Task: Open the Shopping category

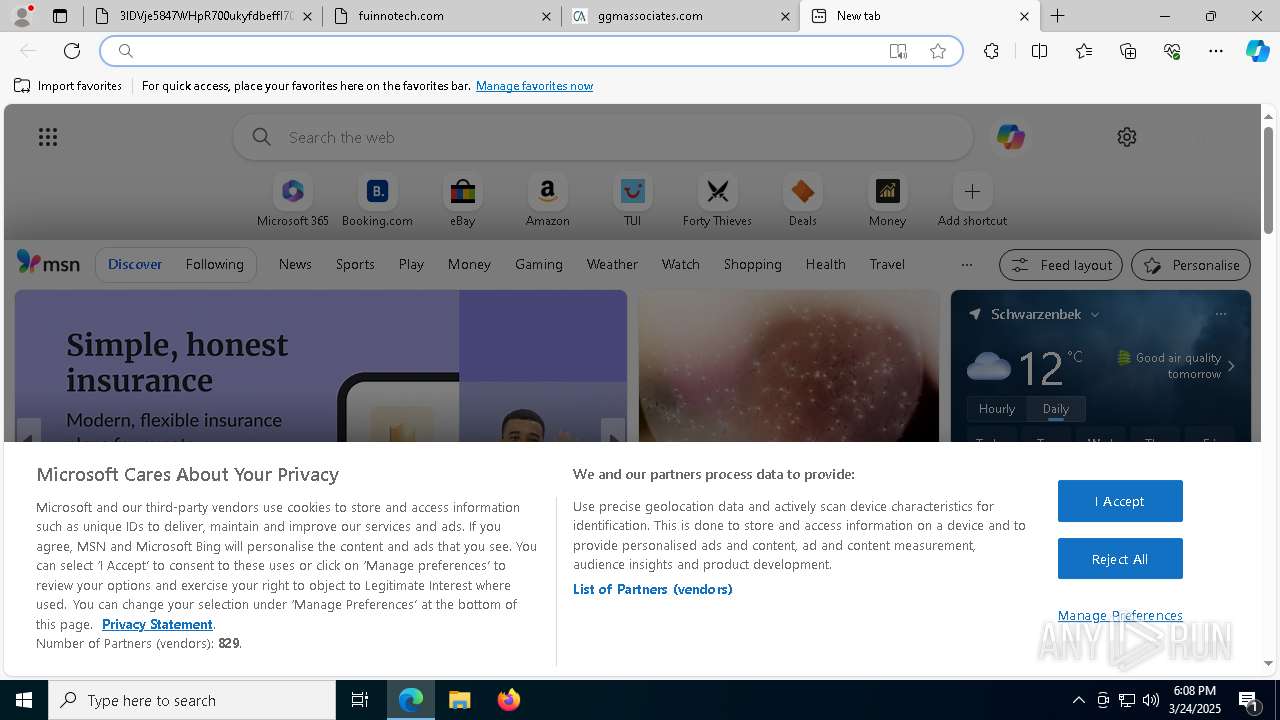Action: pyautogui.click(x=753, y=264)
